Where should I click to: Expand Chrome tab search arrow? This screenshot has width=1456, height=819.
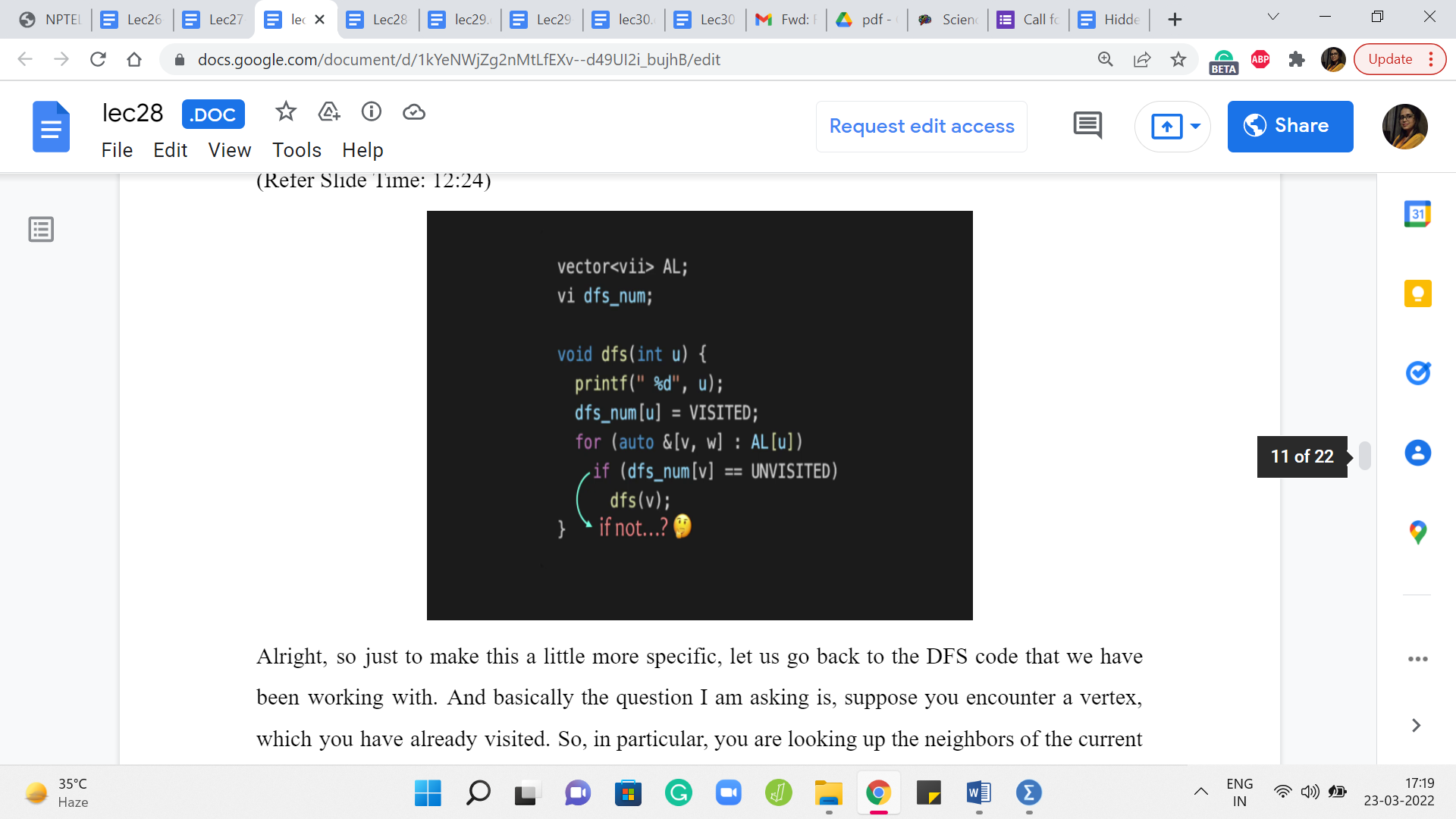1273,17
